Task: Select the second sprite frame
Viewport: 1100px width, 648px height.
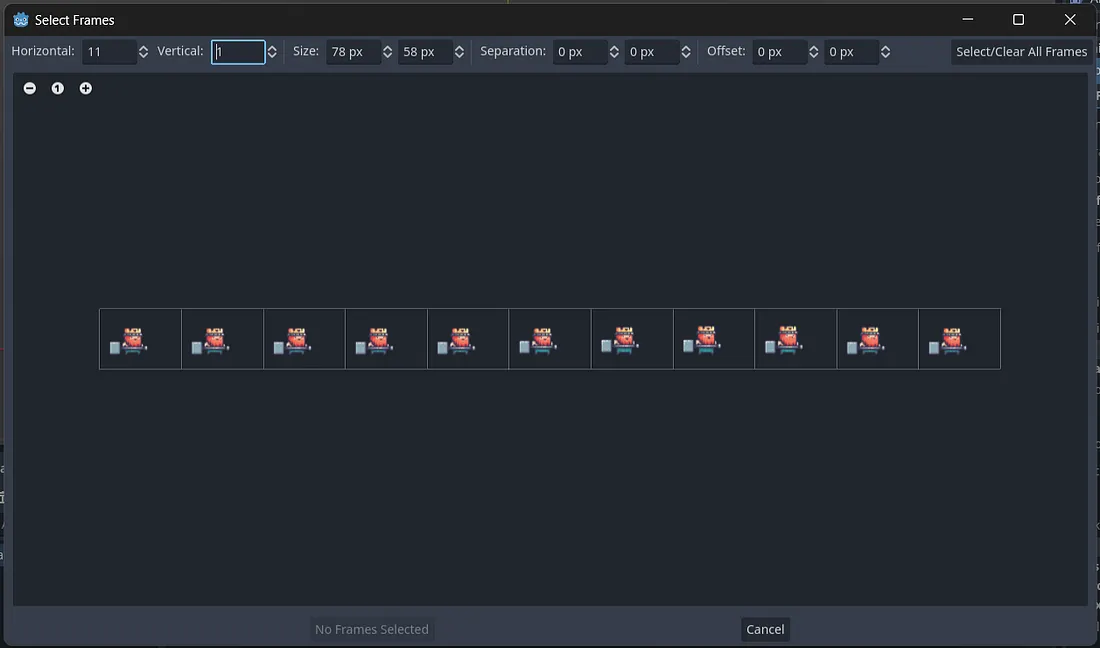Action: click(x=222, y=339)
